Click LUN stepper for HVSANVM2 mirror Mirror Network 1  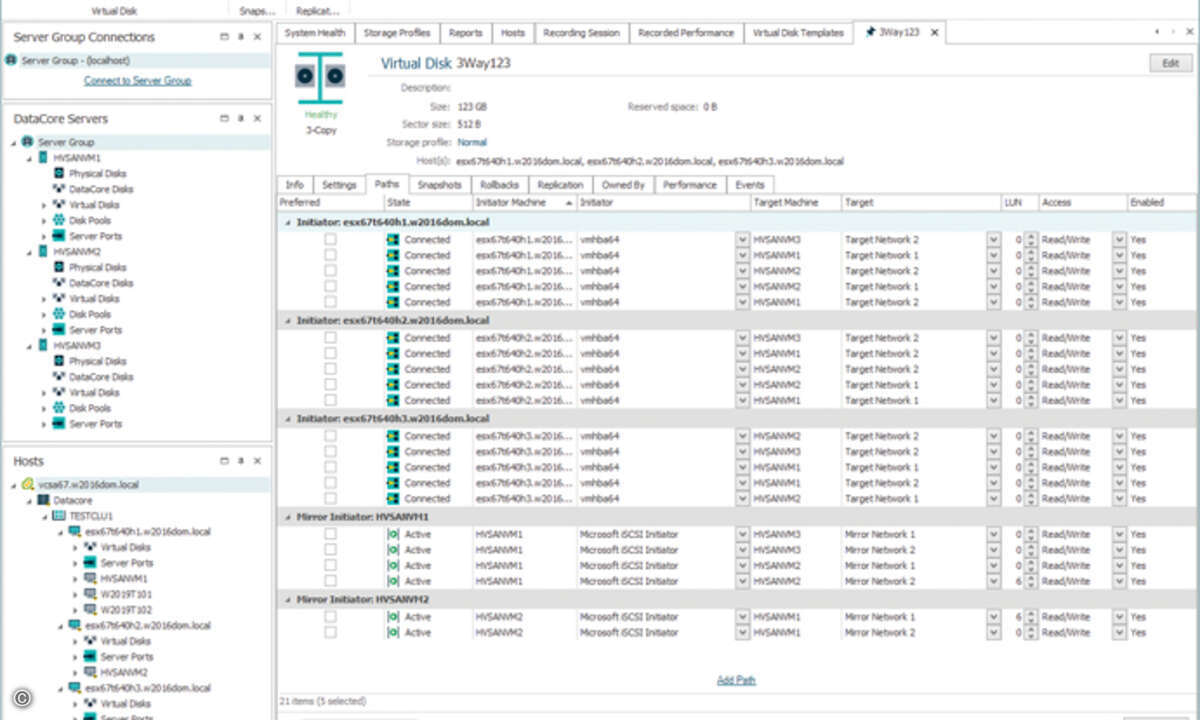[x=1031, y=617]
